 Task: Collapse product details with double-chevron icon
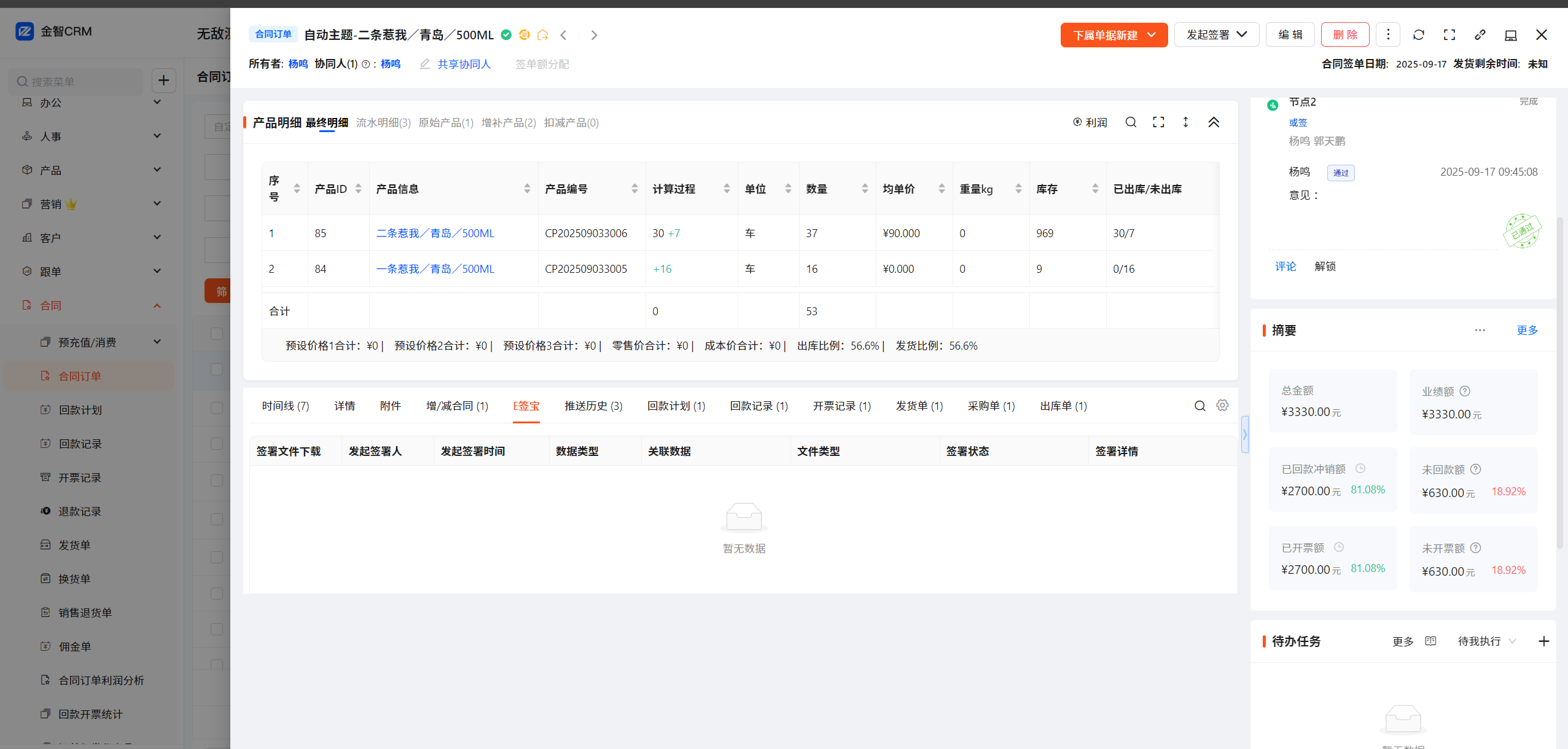[1213, 122]
